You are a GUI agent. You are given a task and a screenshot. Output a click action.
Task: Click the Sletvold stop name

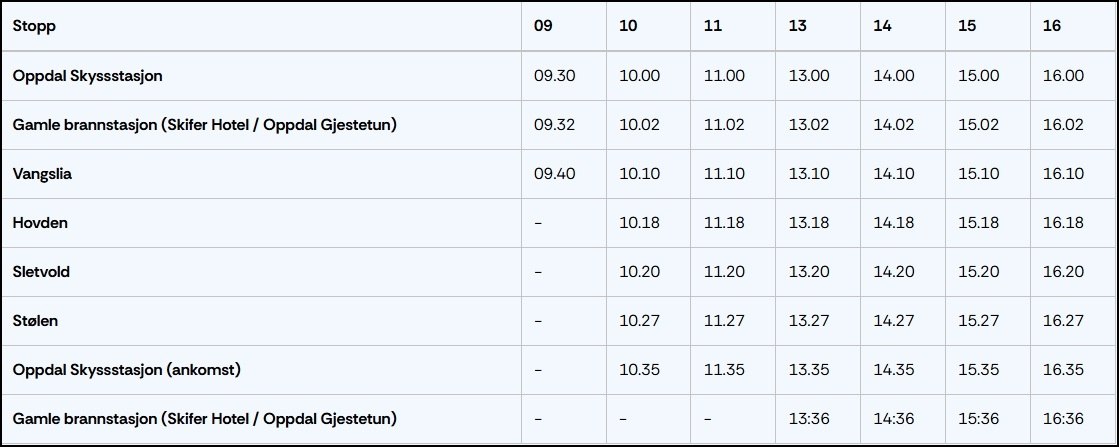pos(41,272)
